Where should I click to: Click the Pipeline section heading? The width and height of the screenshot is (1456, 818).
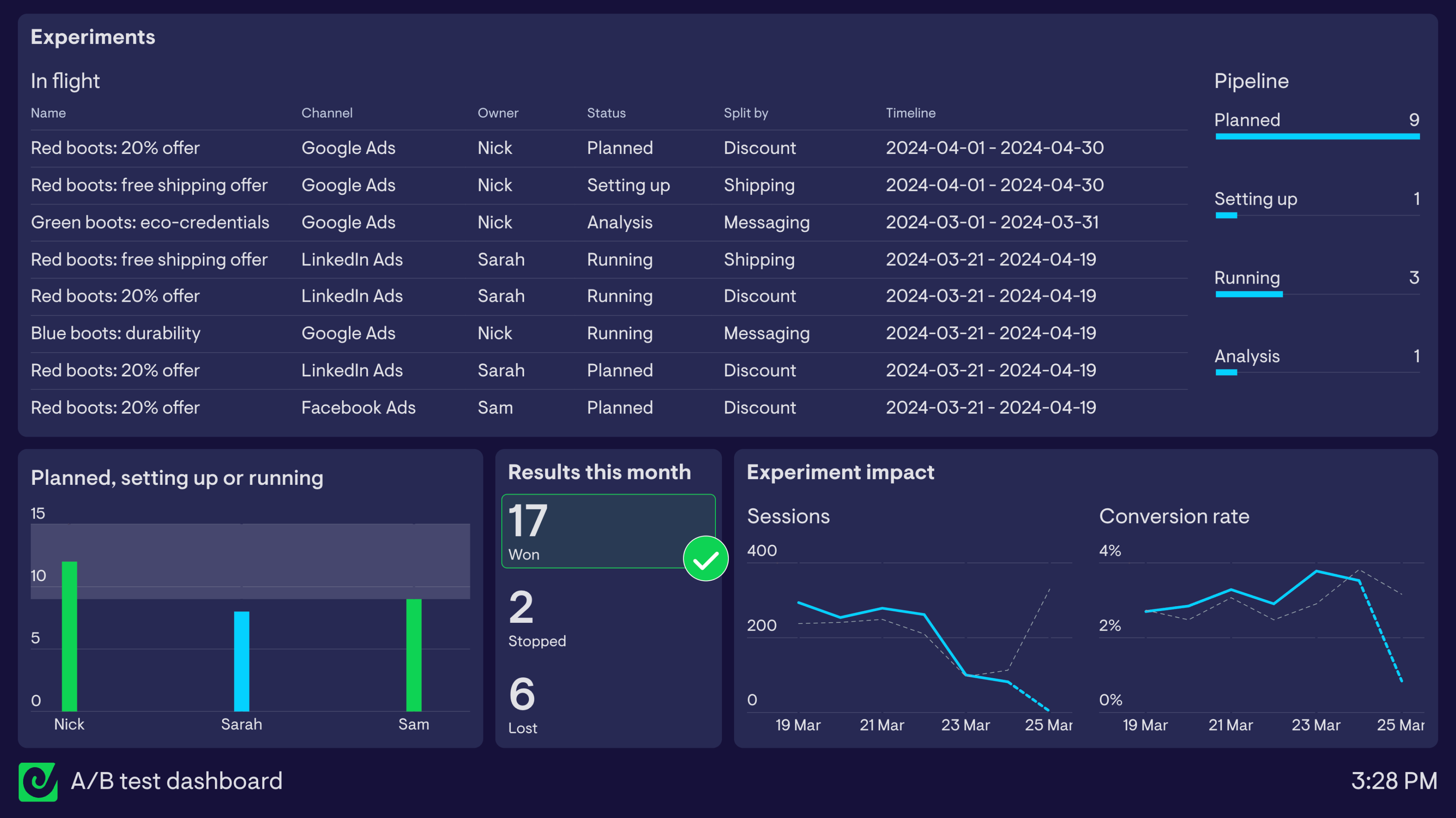1251,81
